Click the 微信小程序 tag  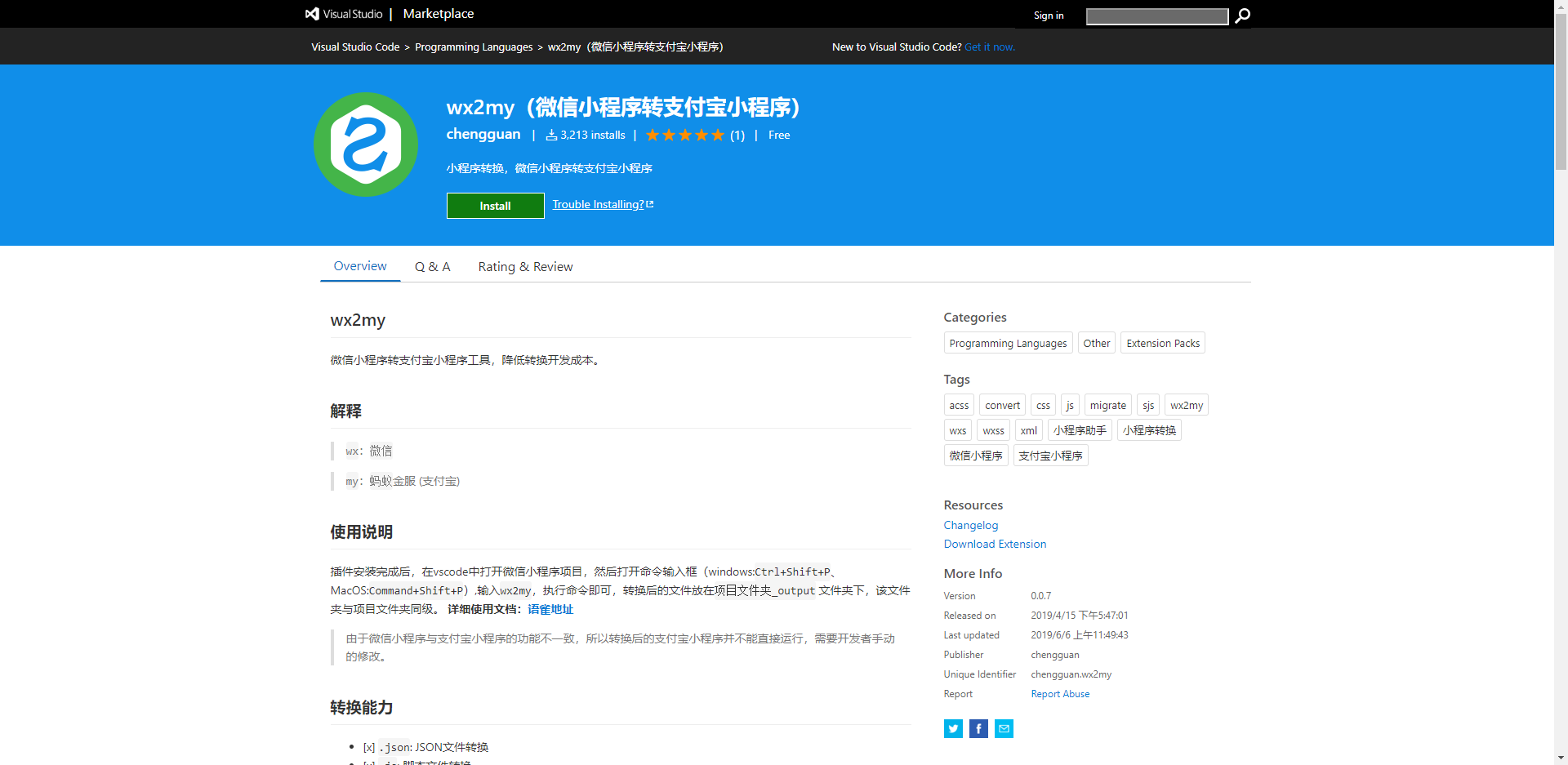(976, 456)
